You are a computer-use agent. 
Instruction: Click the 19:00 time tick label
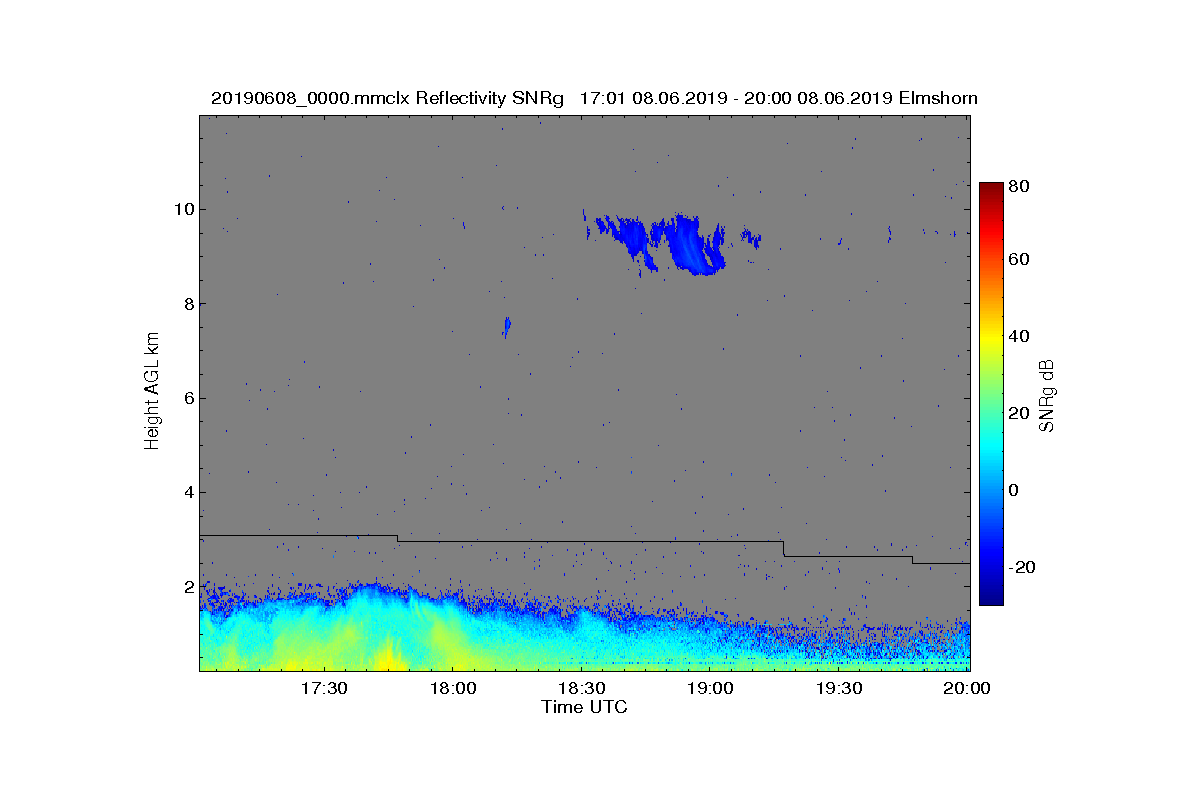[711, 689]
